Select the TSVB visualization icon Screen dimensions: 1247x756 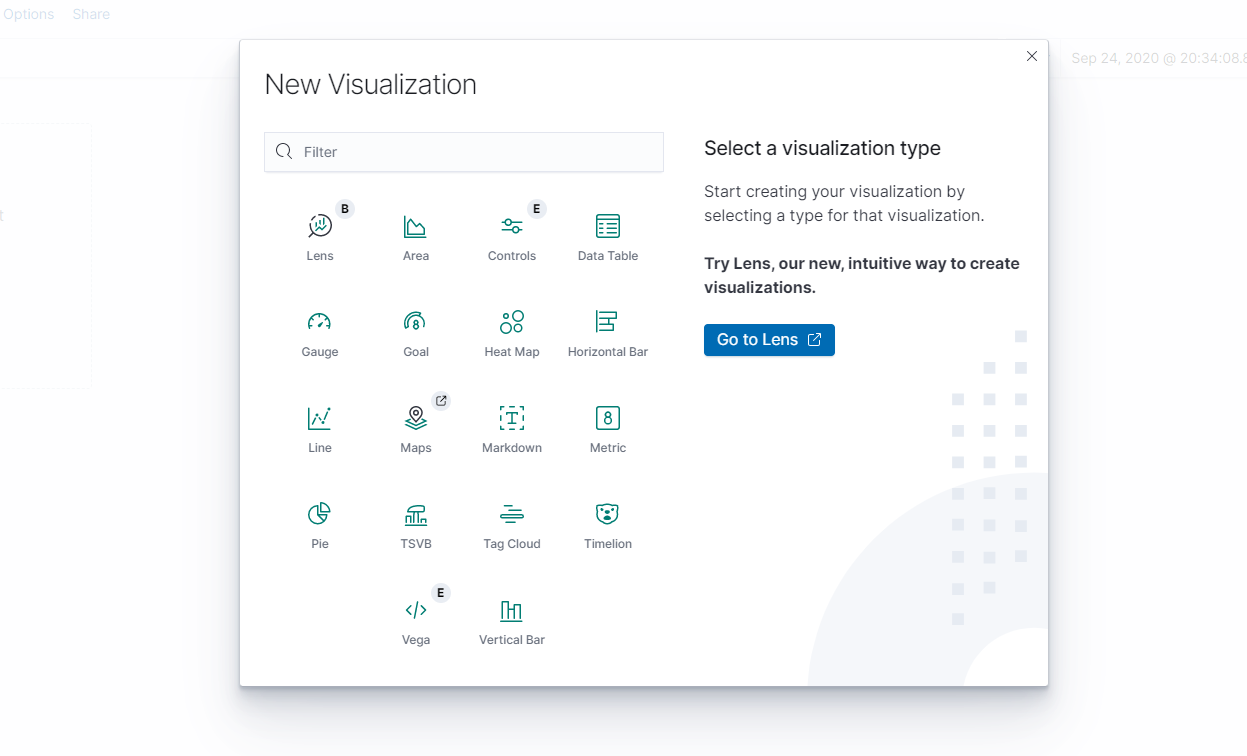pyautogui.click(x=415, y=514)
